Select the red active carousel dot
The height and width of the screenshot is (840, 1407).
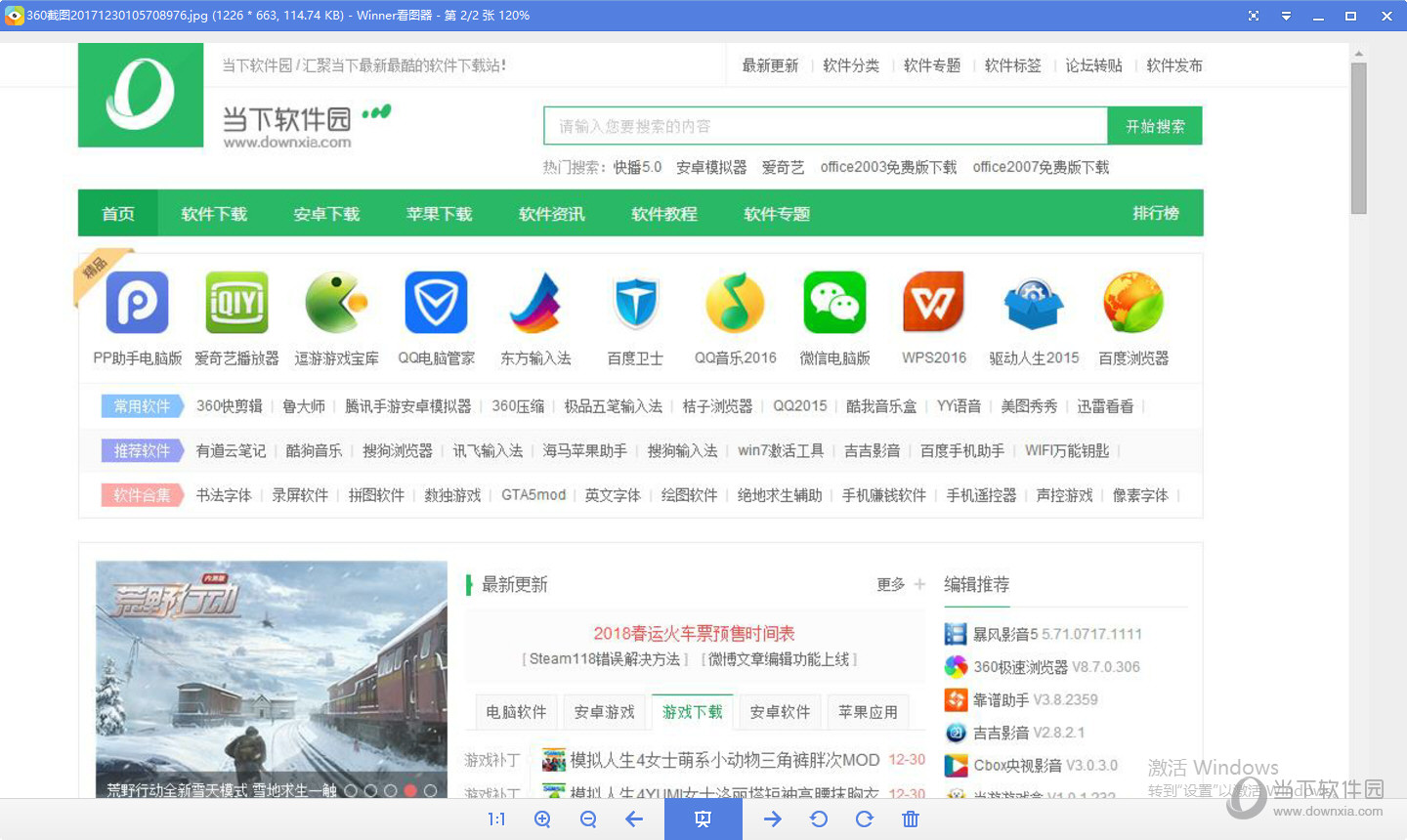click(x=410, y=790)
